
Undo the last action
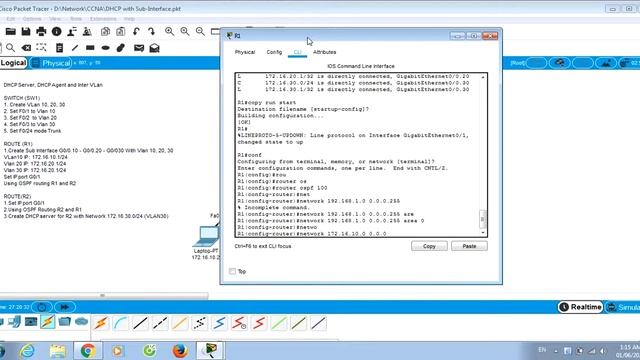click(x=136, y=31)
